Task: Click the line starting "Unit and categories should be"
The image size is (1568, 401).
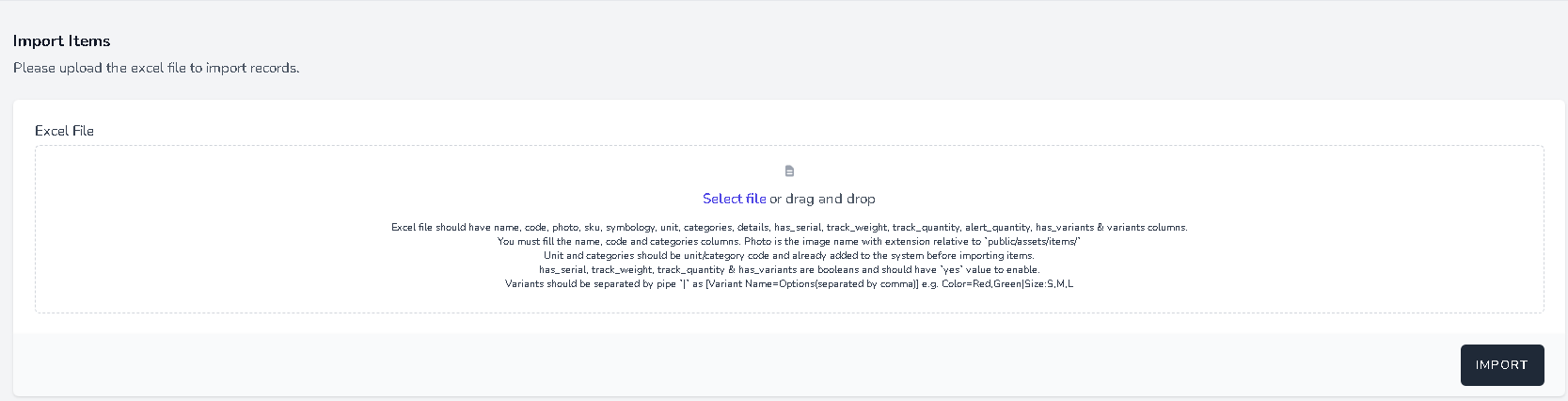Action: click(x=789, y=255)
